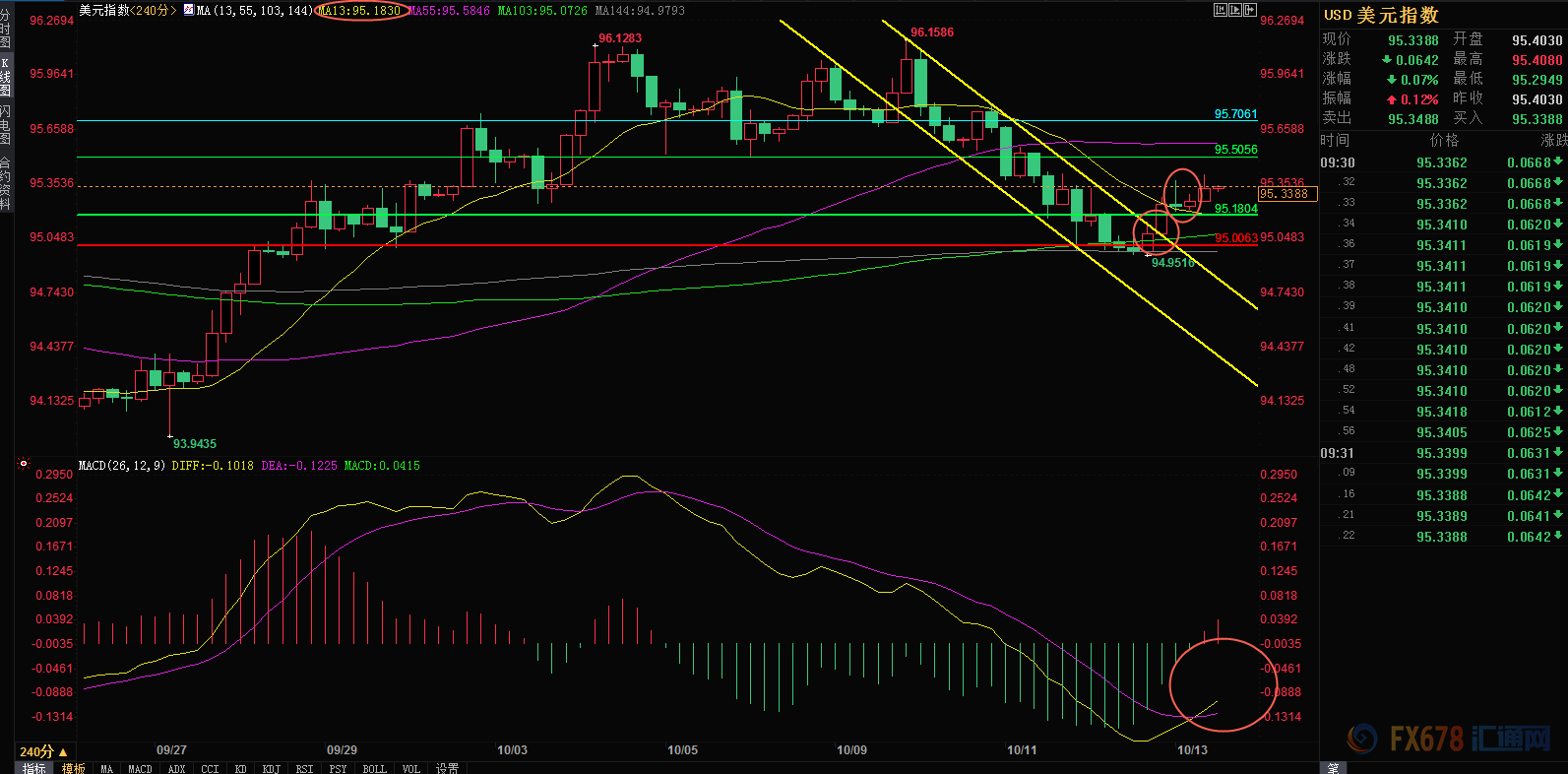Open the <240分> period label in chart title
The width and height of the screenshot is (1568, 774).
[x=154, y=10]
